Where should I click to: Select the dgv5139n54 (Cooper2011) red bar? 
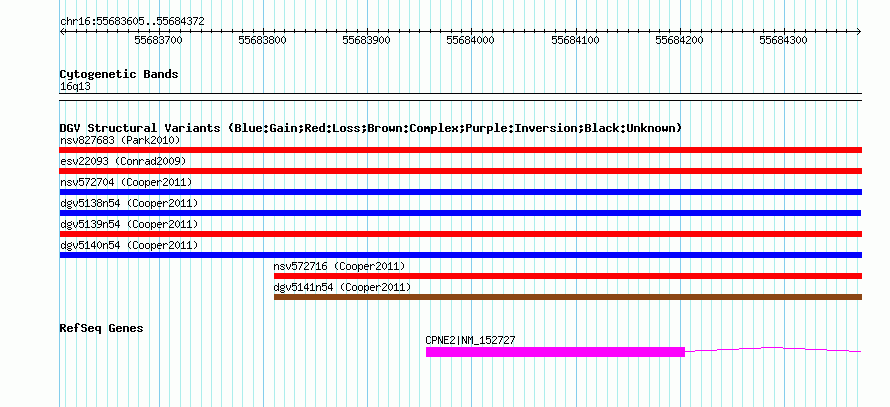[x=460, y=234]
